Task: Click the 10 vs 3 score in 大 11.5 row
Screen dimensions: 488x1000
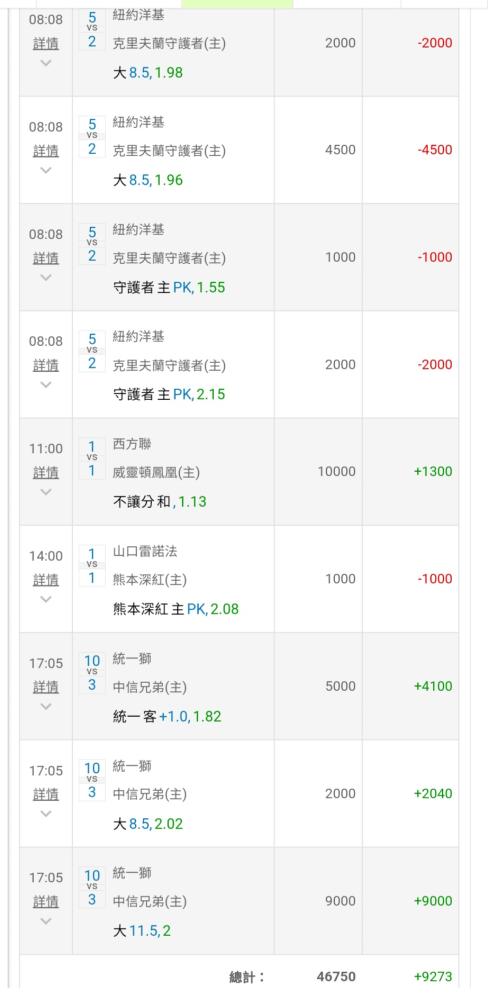Action: pyautogui.click(x=92, y=887)
